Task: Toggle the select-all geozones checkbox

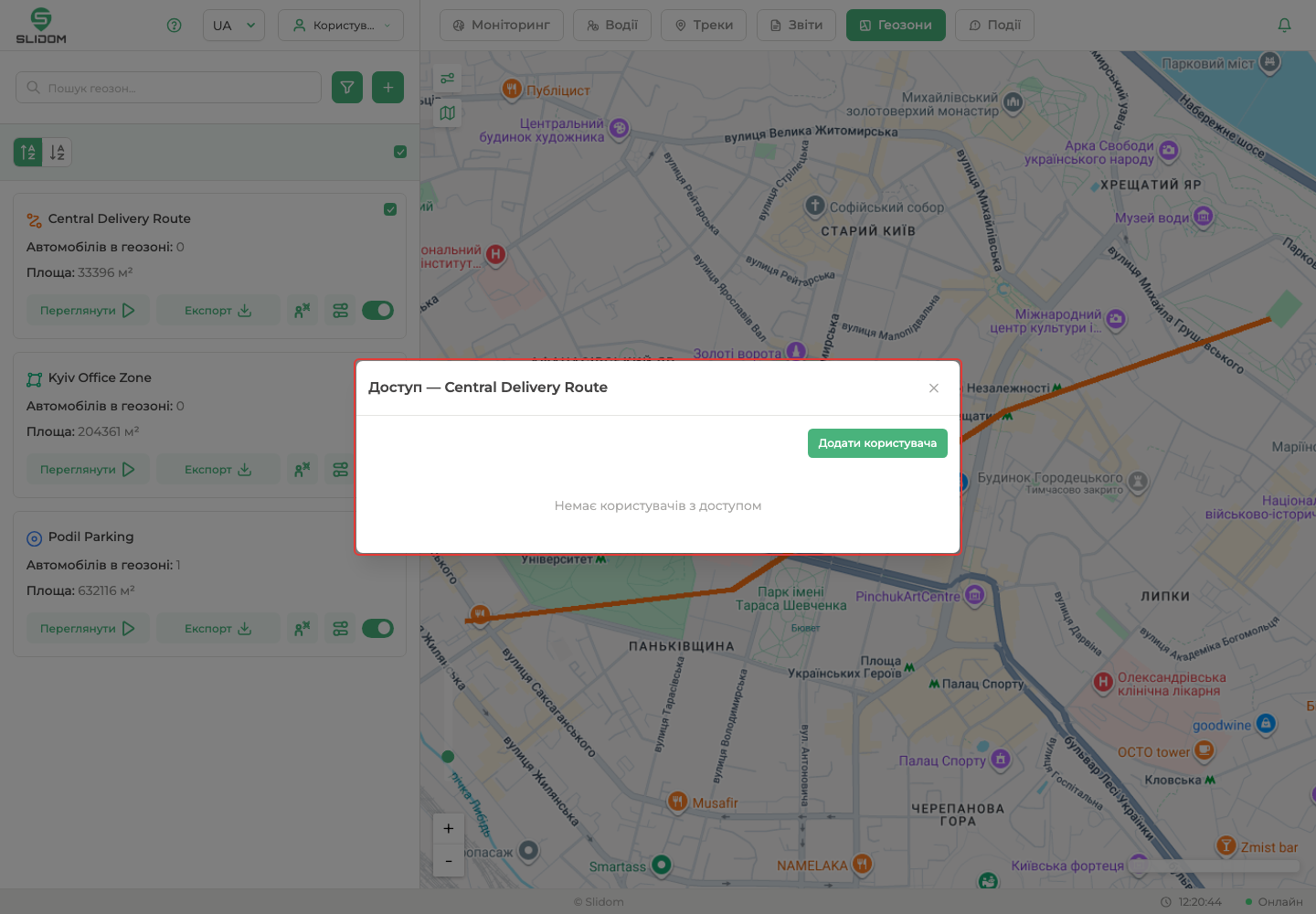Action: click(400, 152)
